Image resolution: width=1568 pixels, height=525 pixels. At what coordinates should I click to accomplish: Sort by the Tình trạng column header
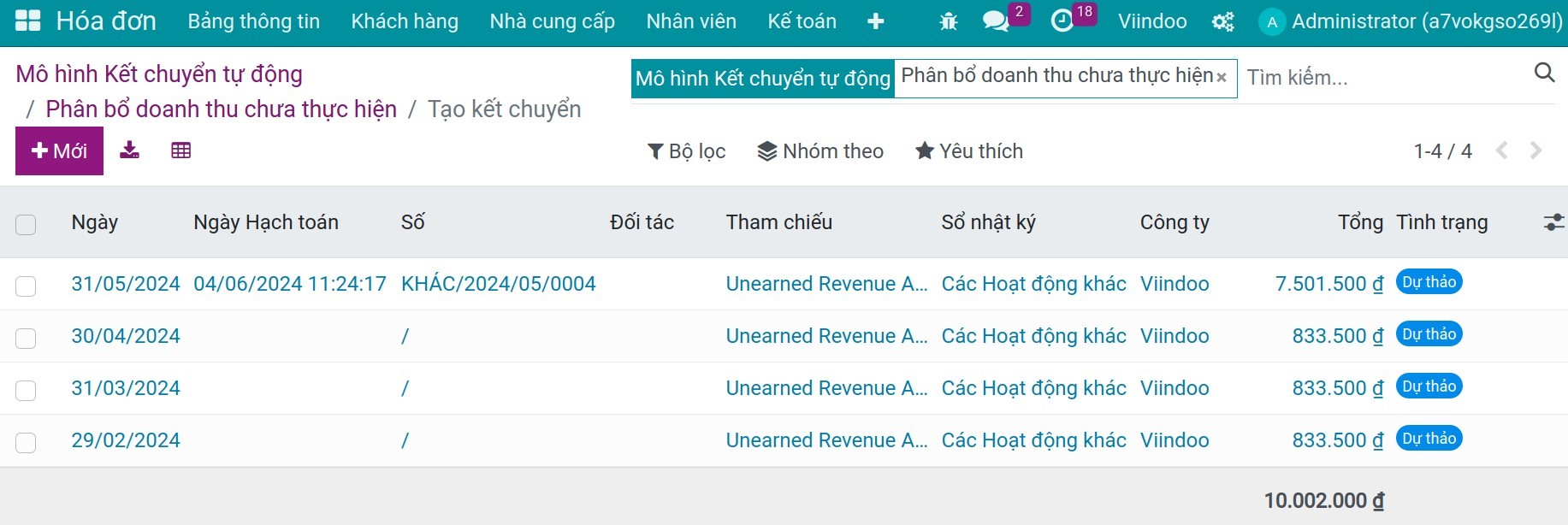pyautogui.click(x=1442, y=222)
